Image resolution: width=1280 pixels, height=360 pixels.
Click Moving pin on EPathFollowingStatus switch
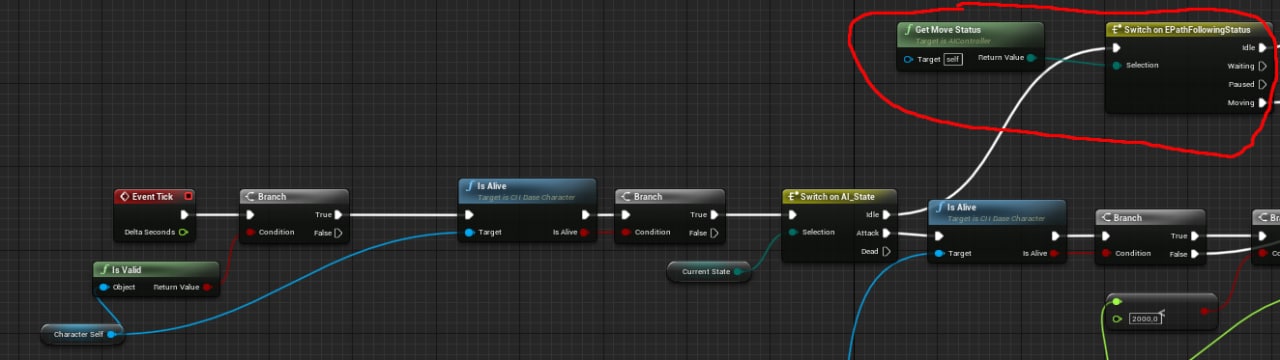pos(1263,102)
